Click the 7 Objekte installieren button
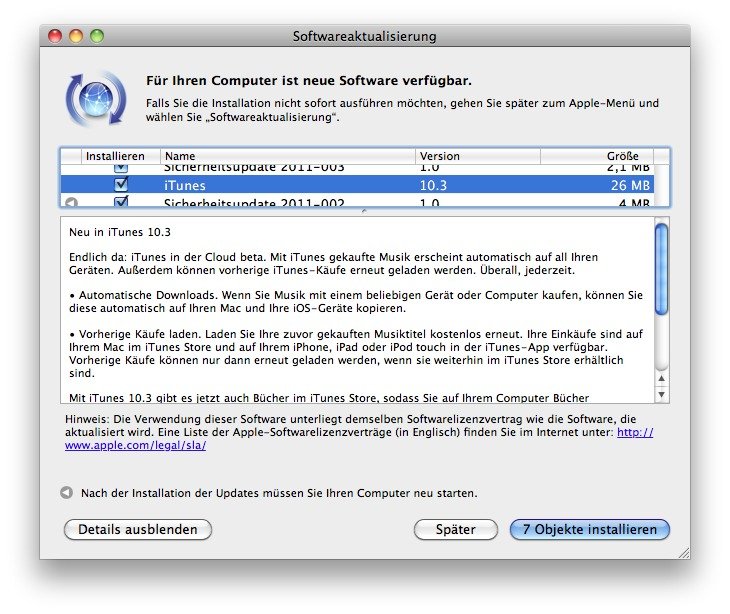The width and height of the screenshot is (730, 614). pyautogui.click(x=589, y=530)
